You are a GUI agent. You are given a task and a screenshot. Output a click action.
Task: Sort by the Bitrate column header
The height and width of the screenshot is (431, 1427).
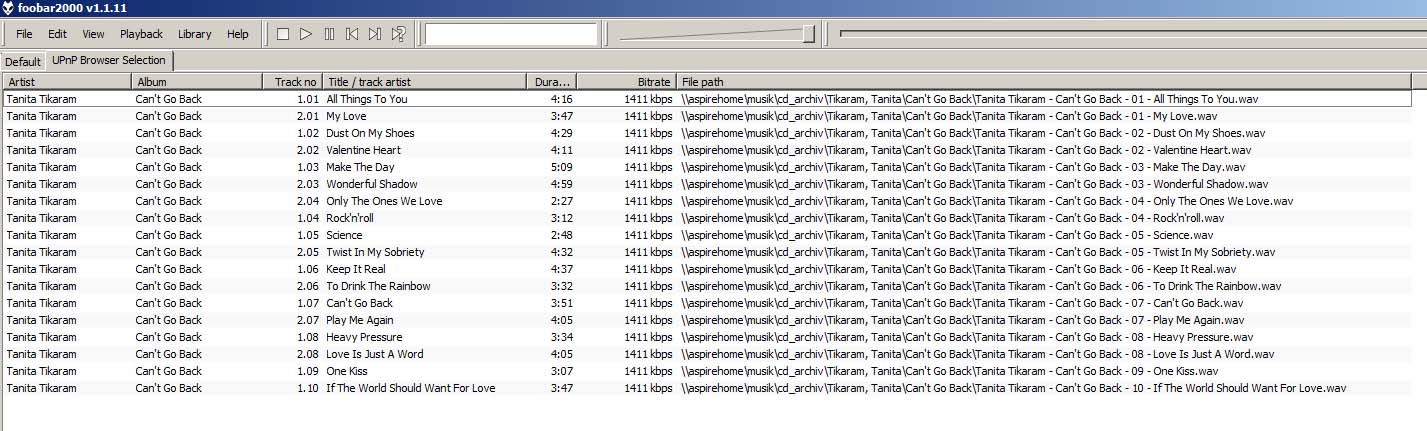point(625,82)
